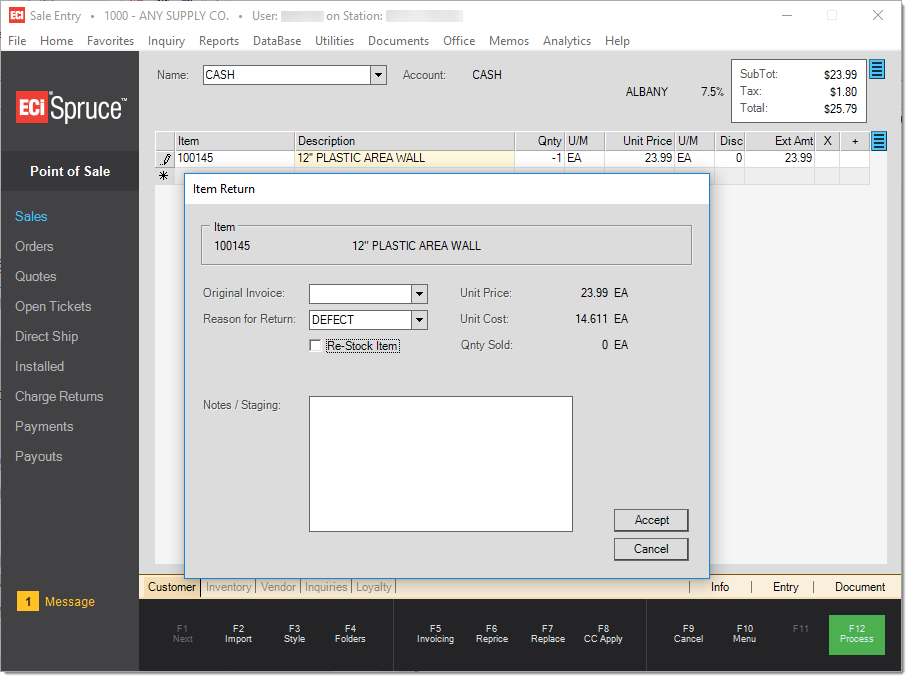Expand the customer Name dropdown
This screenshot has height=679, width=909.
(x=378, y=75)
